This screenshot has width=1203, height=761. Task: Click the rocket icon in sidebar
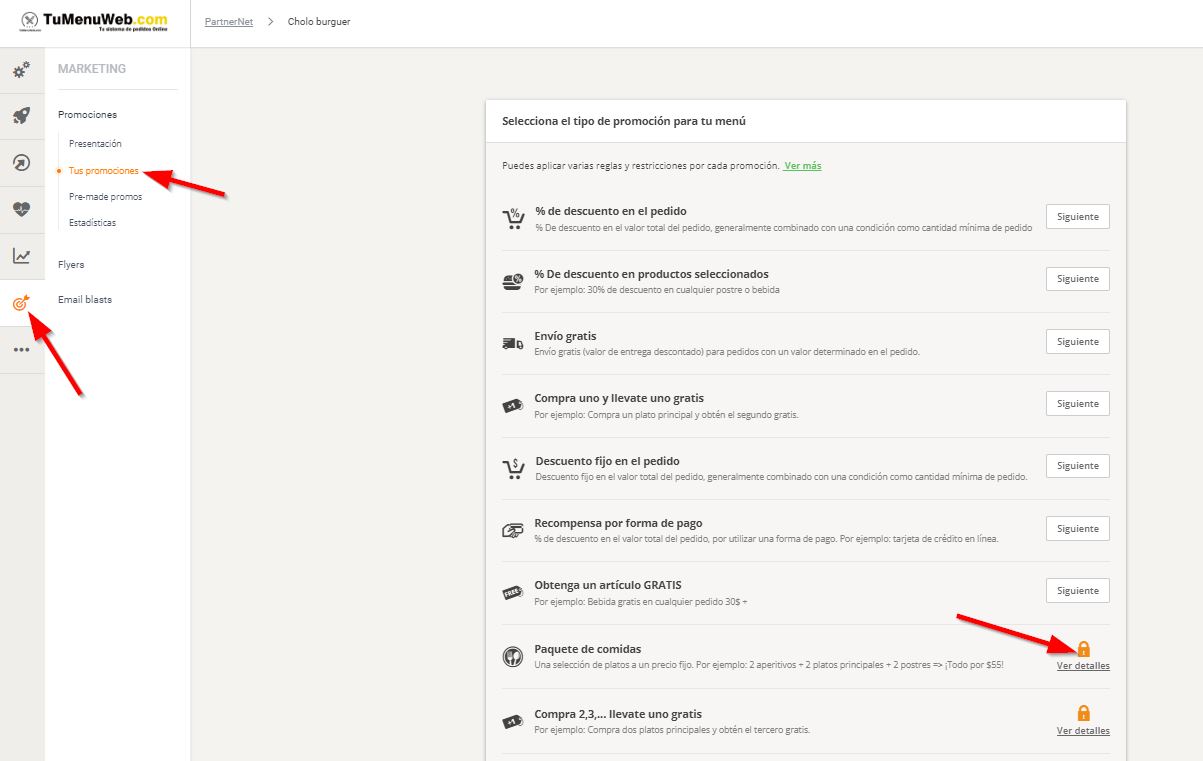[x=21, y=116]
